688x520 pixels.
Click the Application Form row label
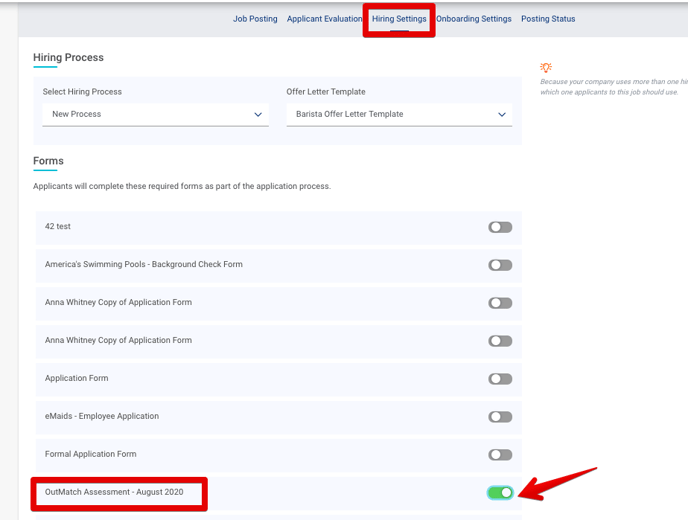(x=76, y=378)
